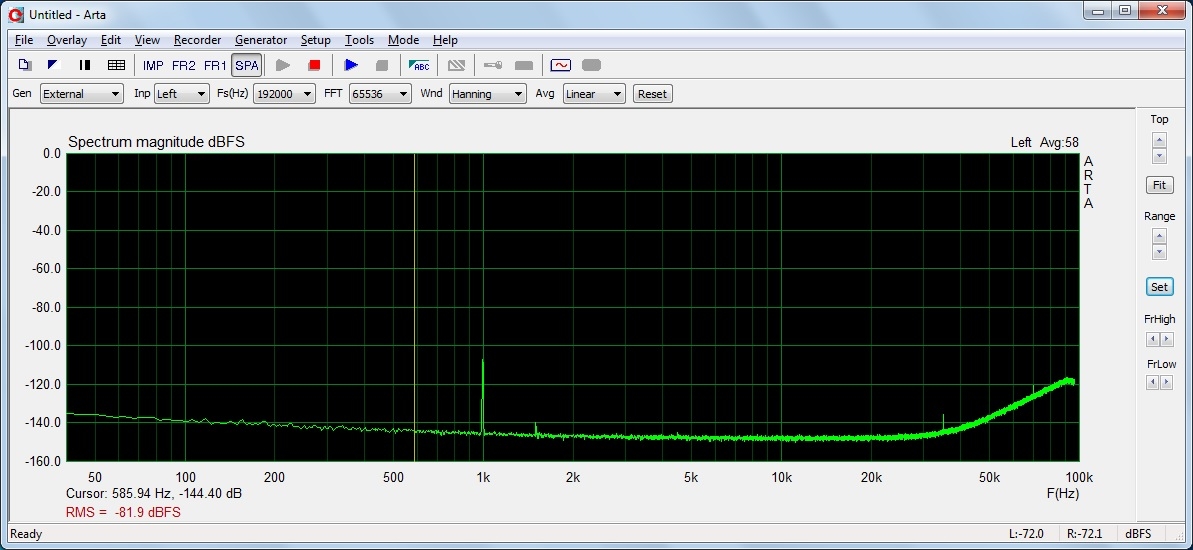1193x550 pixels.
Task: Switch to FR2 dual-channel mode
Action: point(183,65)
